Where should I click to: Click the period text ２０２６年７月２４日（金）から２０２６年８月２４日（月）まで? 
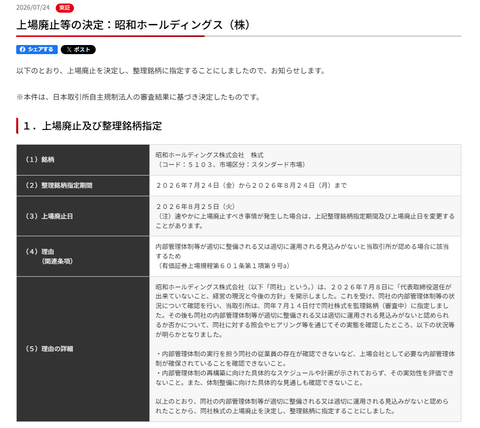[251, 185]
